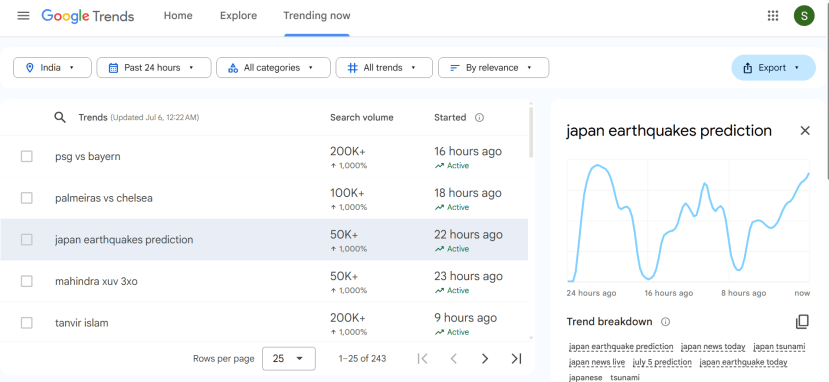Click the Search volume column header
Screen dimensions: 829x382
coord(362,117)
